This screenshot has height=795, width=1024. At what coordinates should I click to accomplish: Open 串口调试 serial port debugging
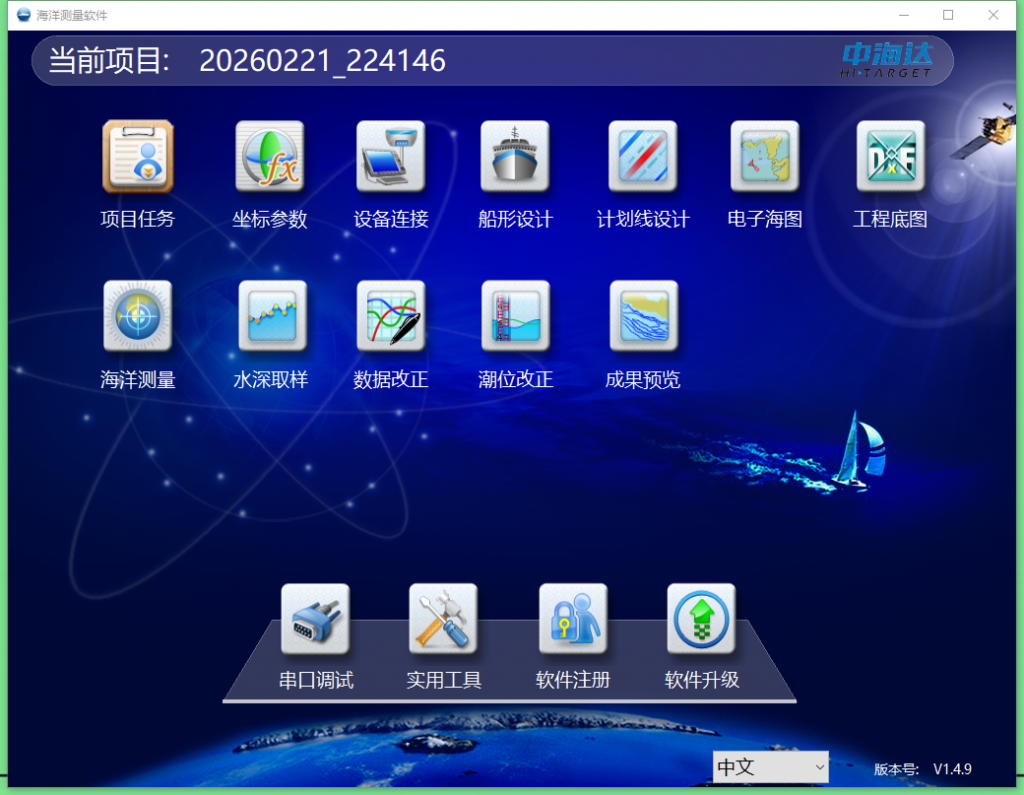coord(316,620)
